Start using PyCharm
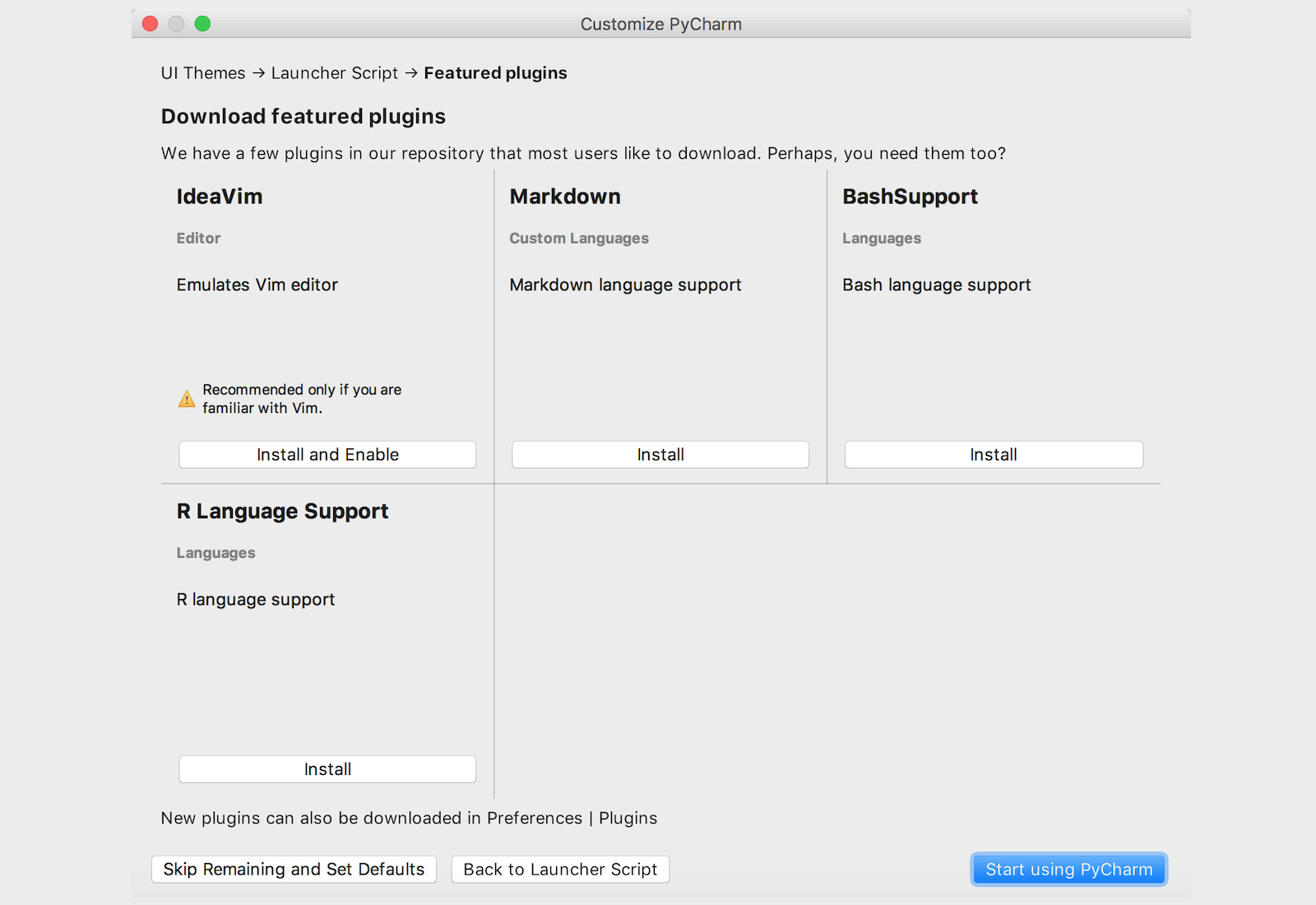 pyautogui.click(x=1068, y=870)
